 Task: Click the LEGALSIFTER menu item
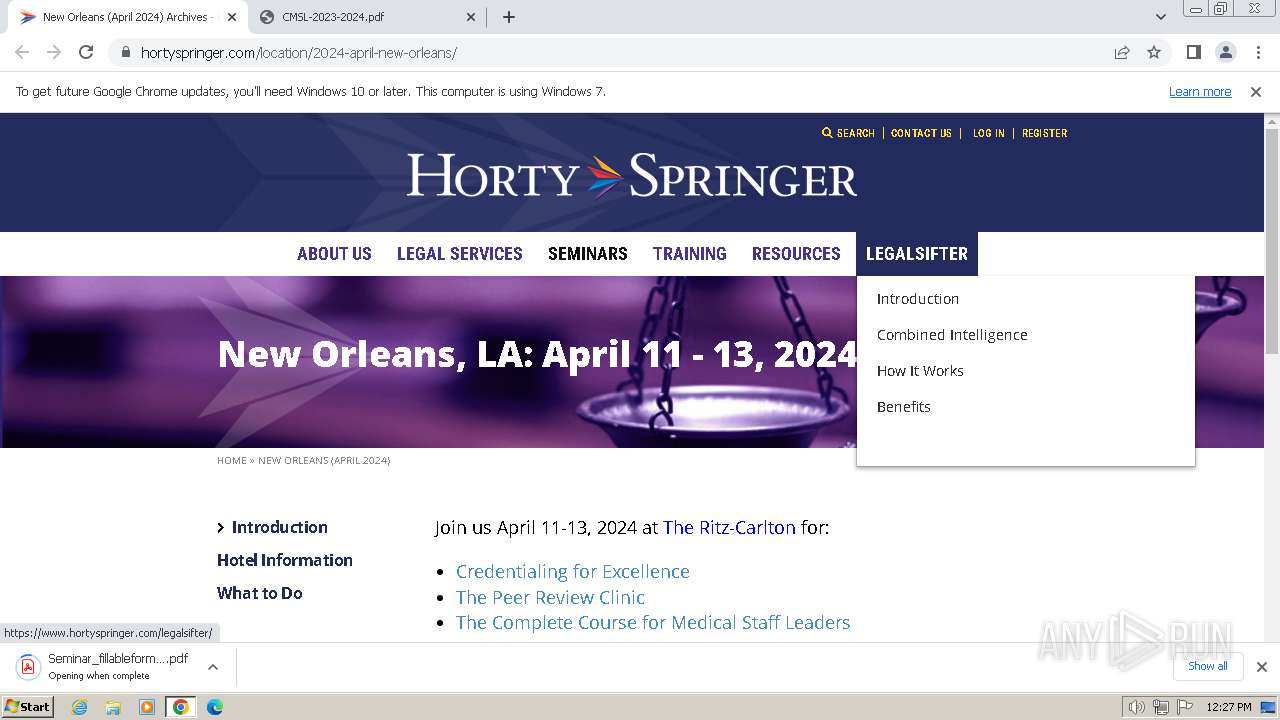coord(917,254)
